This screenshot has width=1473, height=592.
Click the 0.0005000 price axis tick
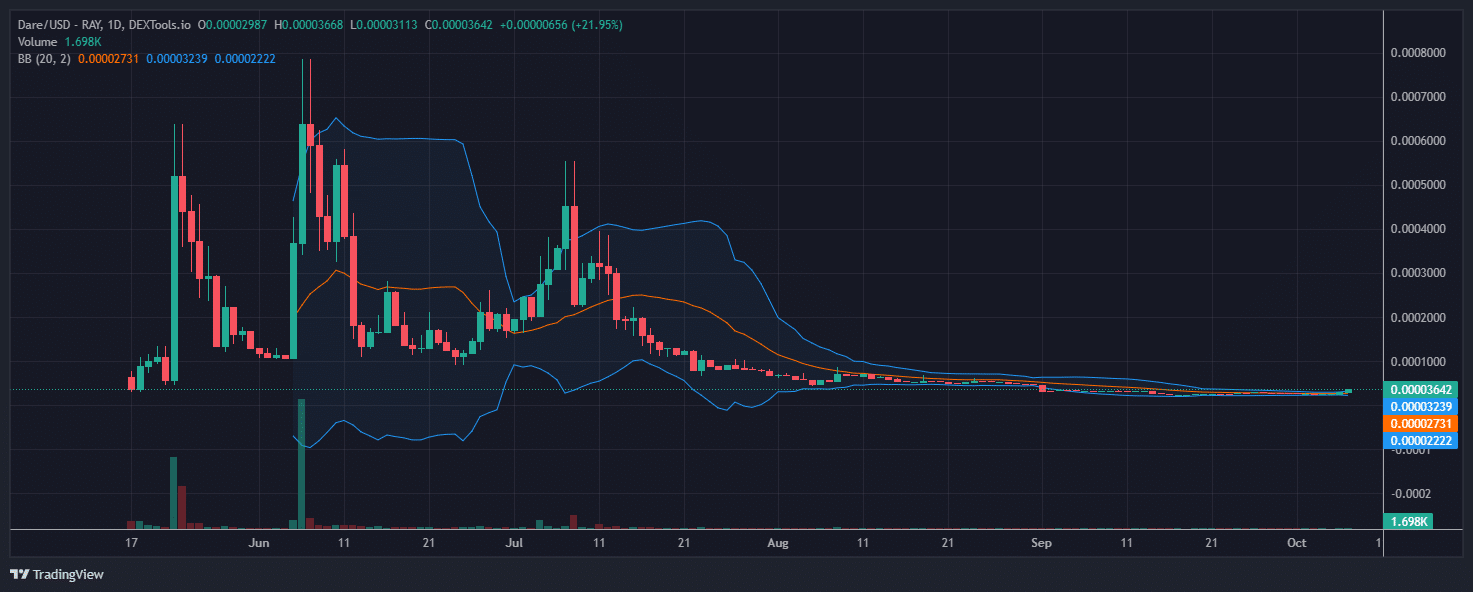tap(1417, 185)
